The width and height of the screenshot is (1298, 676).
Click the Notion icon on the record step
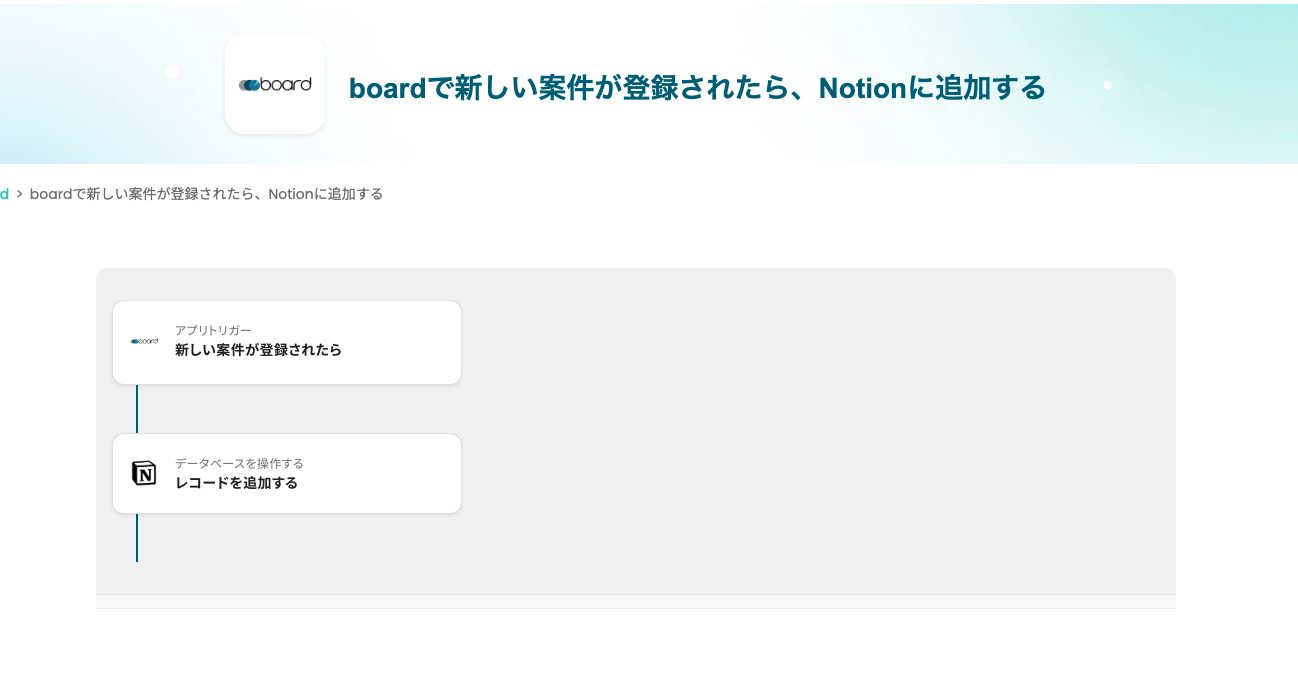pyautogui.click(x=144, y=473)
